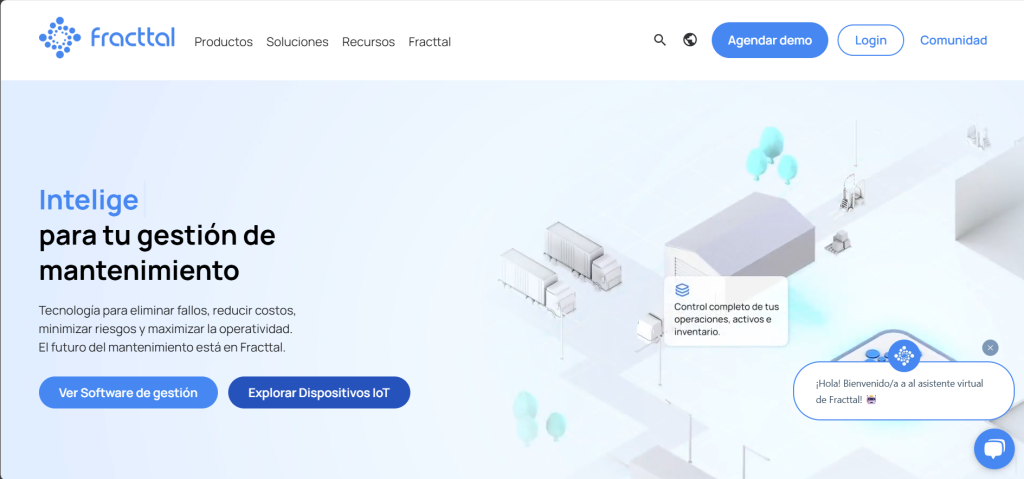Follow the Comunidad link

click(x=953, y=40)
